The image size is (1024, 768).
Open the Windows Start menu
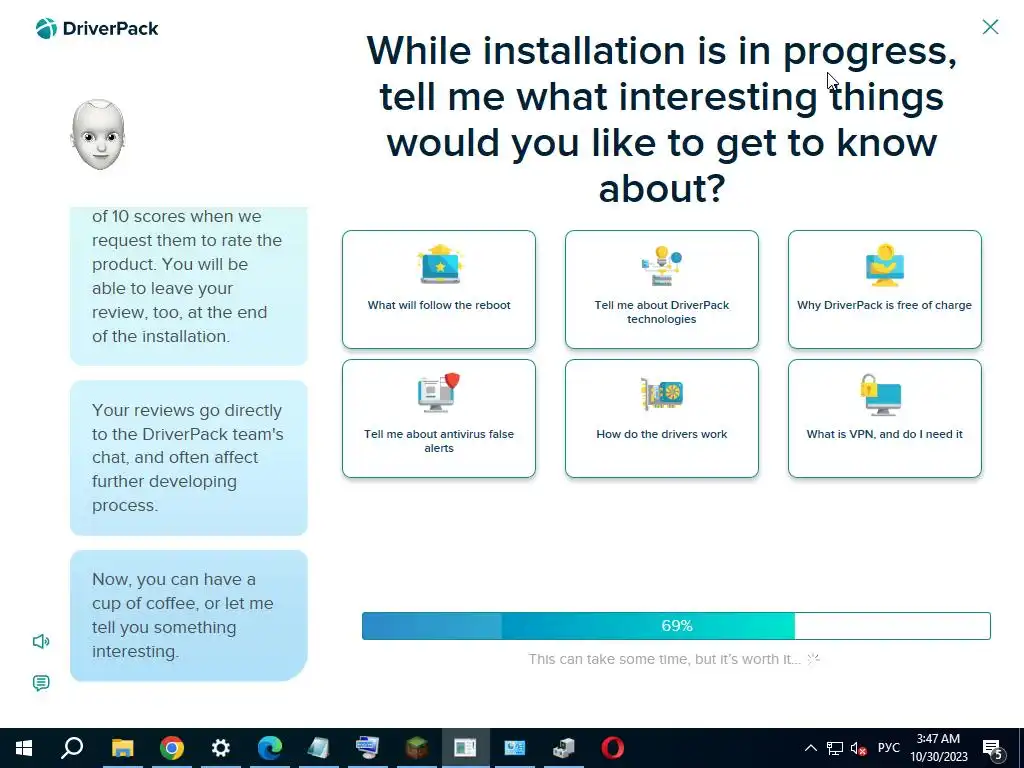coord(24,748)
